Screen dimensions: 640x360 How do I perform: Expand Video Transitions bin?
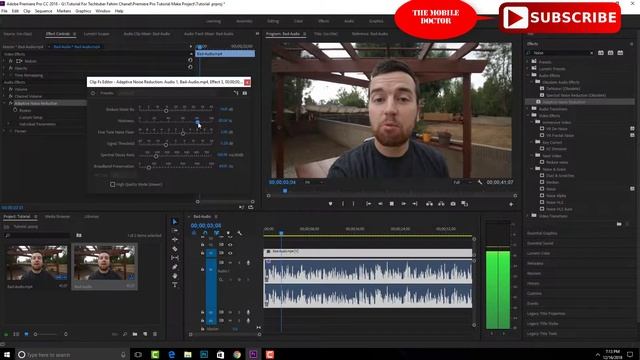click(528, 216)
